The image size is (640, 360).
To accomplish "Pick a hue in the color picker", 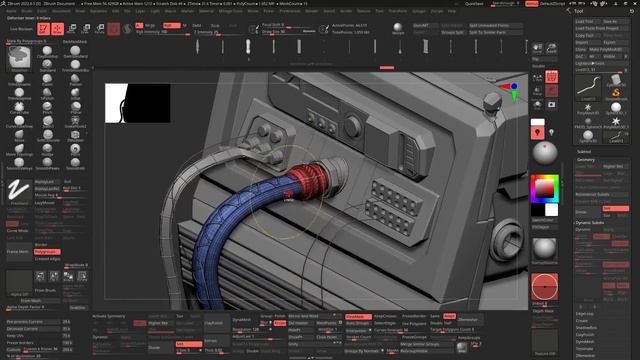I will [x=544, y=189].
